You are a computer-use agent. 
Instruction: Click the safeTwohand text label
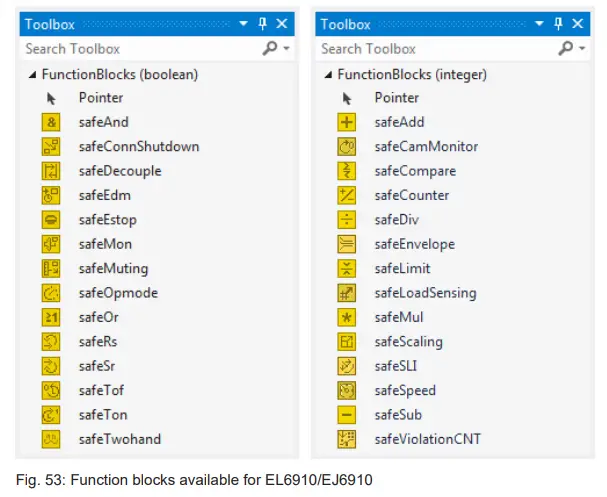tap(120, 439)
